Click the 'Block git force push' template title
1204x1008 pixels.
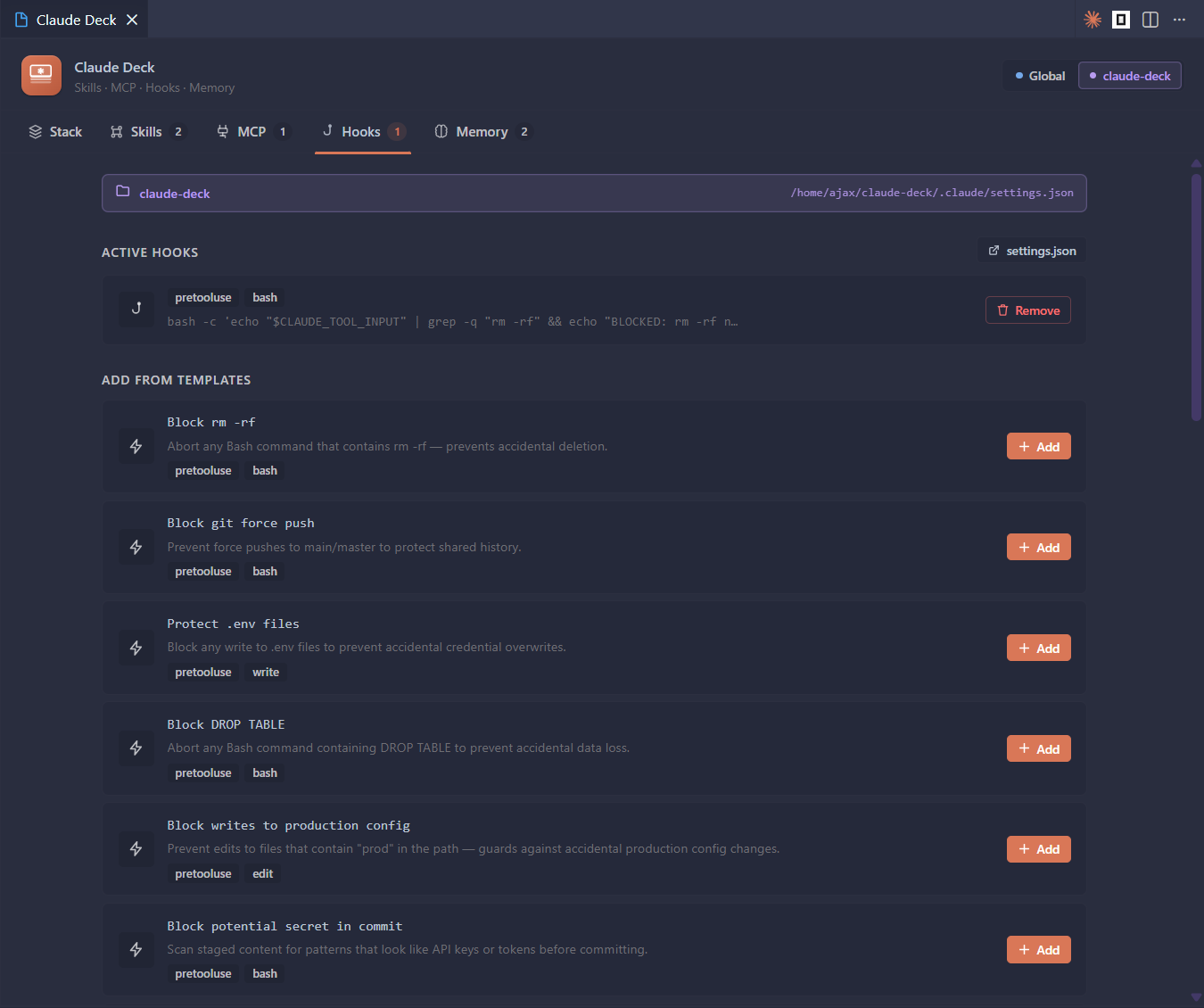(x=241, y=524)
